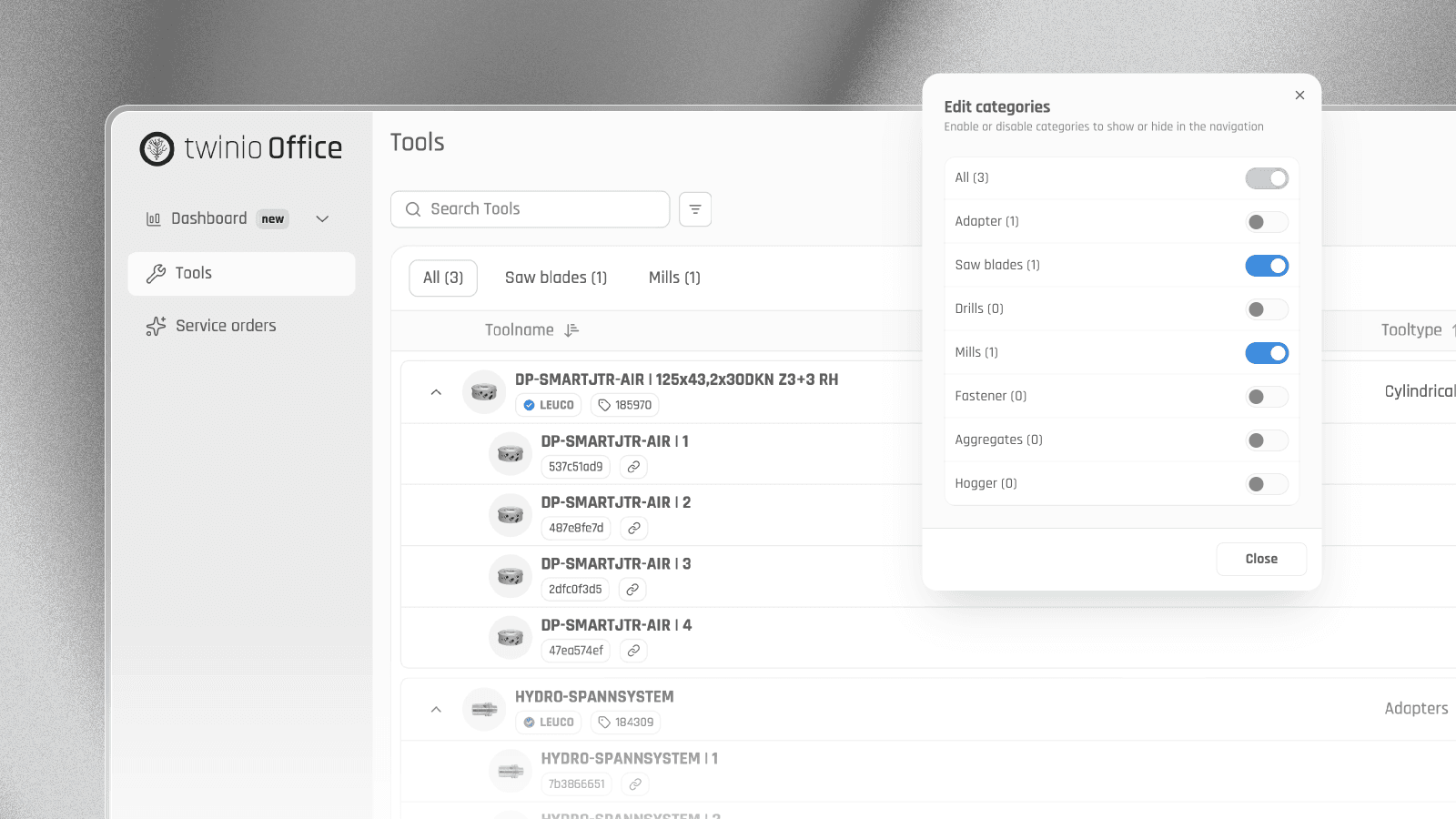Disable the Saw blades (1) category switch
This screenshot has width=1456, height=819.
(x=1267, y=266)
